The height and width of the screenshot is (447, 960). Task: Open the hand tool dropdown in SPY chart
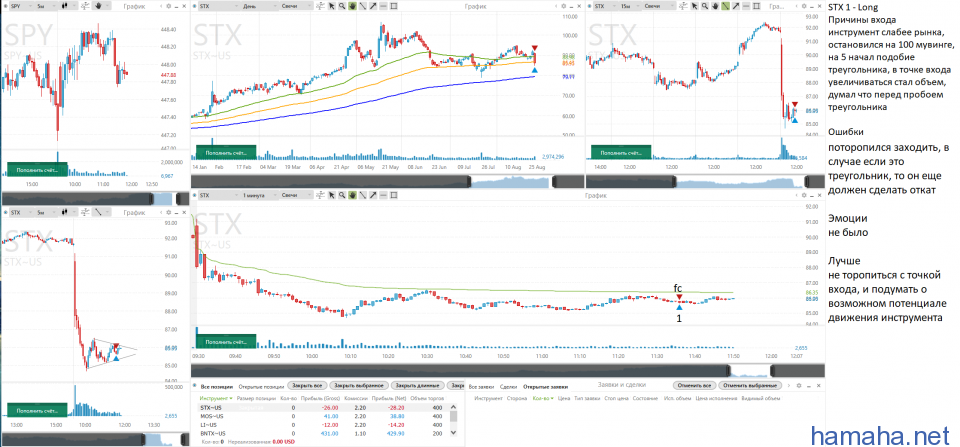pos(101,6)
